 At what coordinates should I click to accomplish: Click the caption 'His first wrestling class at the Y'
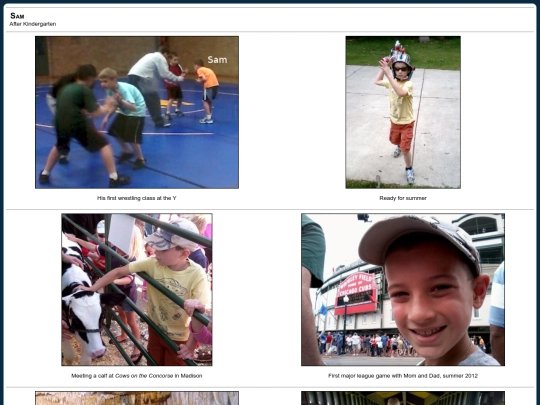pyautogui.click(x=137, y=198)
